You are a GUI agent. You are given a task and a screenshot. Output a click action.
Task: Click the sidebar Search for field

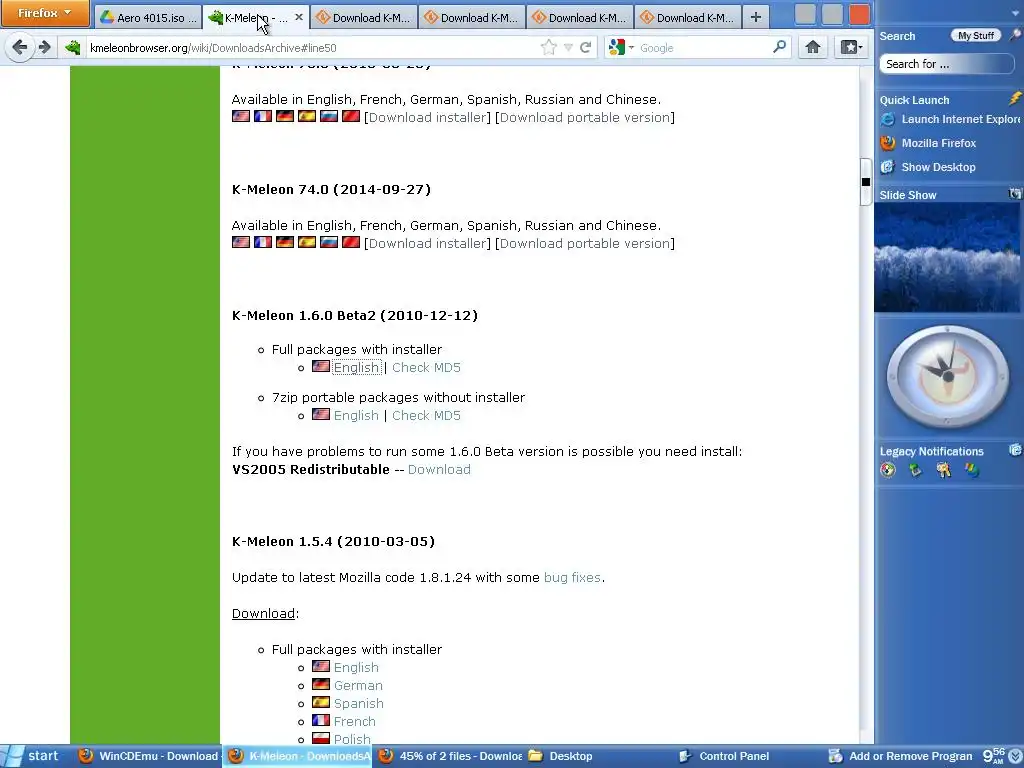click(946, 64)
